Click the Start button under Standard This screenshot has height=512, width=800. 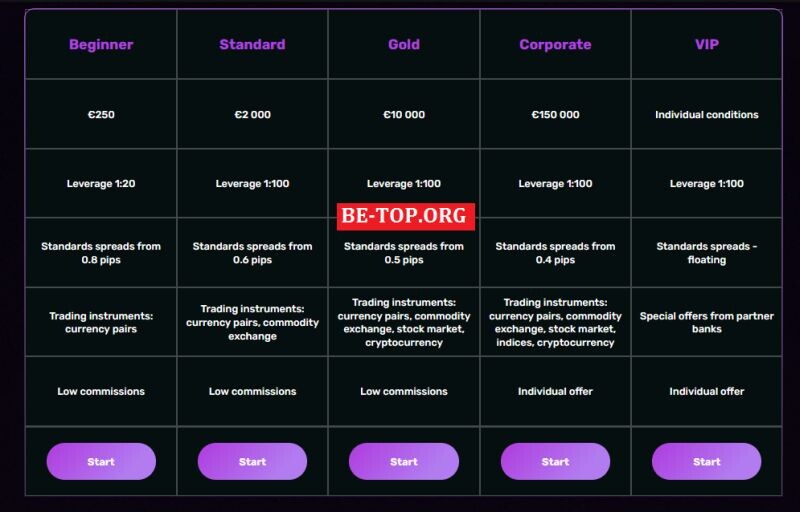253,462
